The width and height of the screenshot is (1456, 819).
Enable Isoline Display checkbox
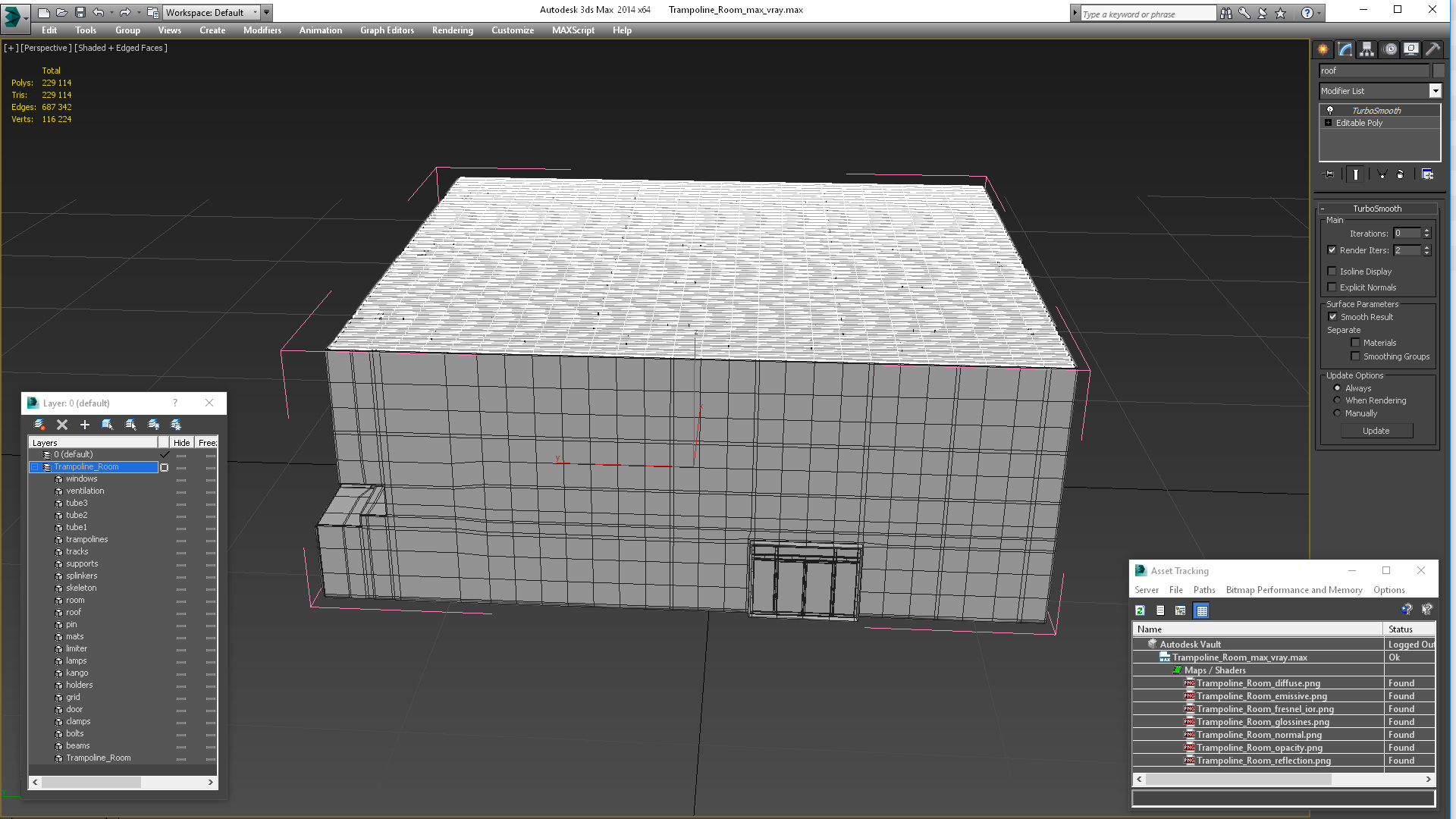[1332, 271]
